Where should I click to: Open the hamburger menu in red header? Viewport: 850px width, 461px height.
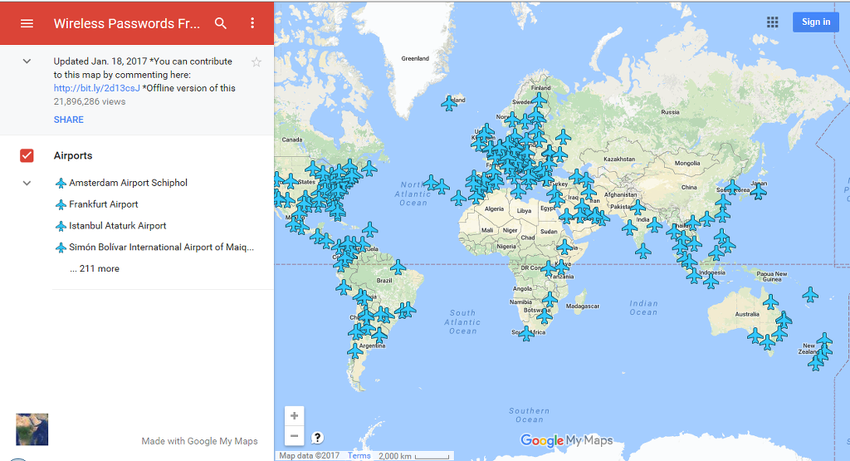coord(27,23)
